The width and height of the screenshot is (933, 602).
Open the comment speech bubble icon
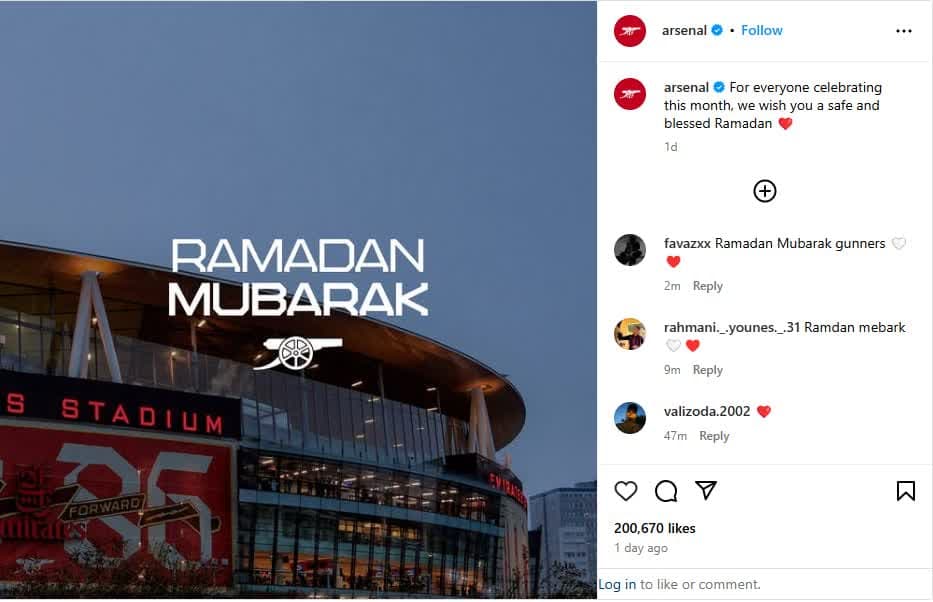pos(666,491)
